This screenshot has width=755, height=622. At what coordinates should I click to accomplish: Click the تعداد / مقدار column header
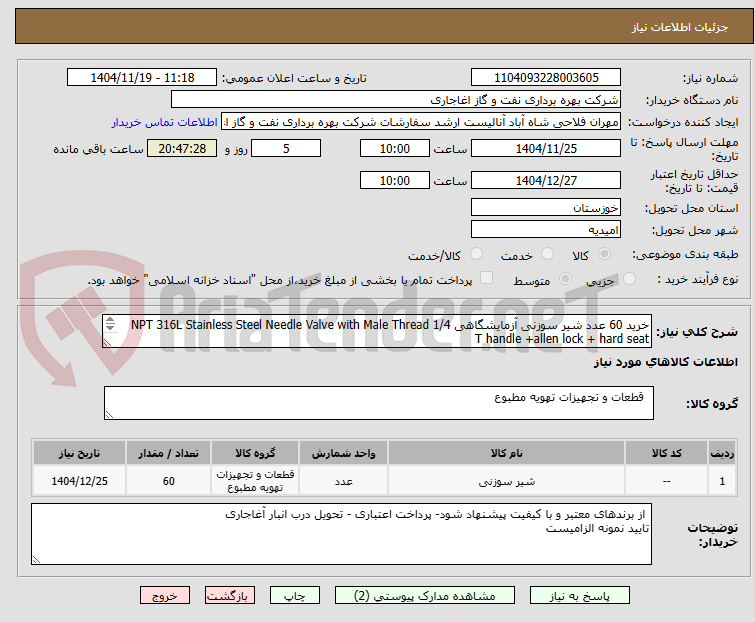168,453
